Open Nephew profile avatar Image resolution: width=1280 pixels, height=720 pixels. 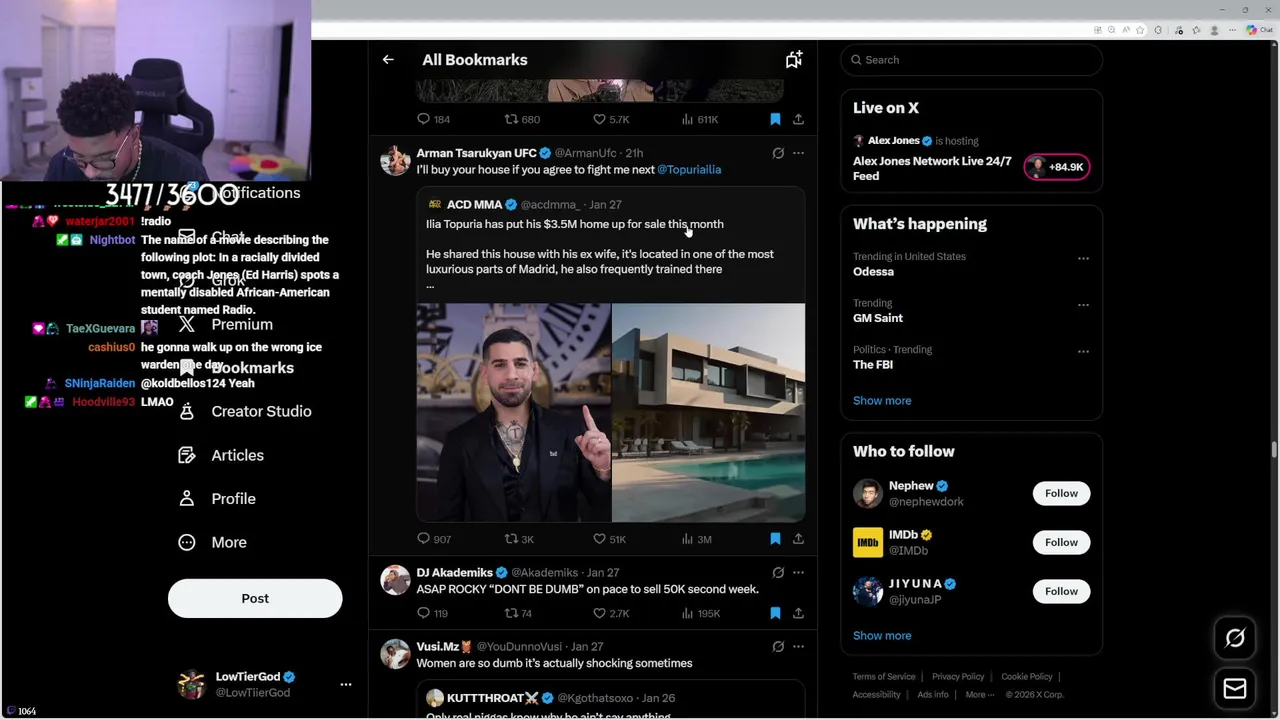click(868, 493)
